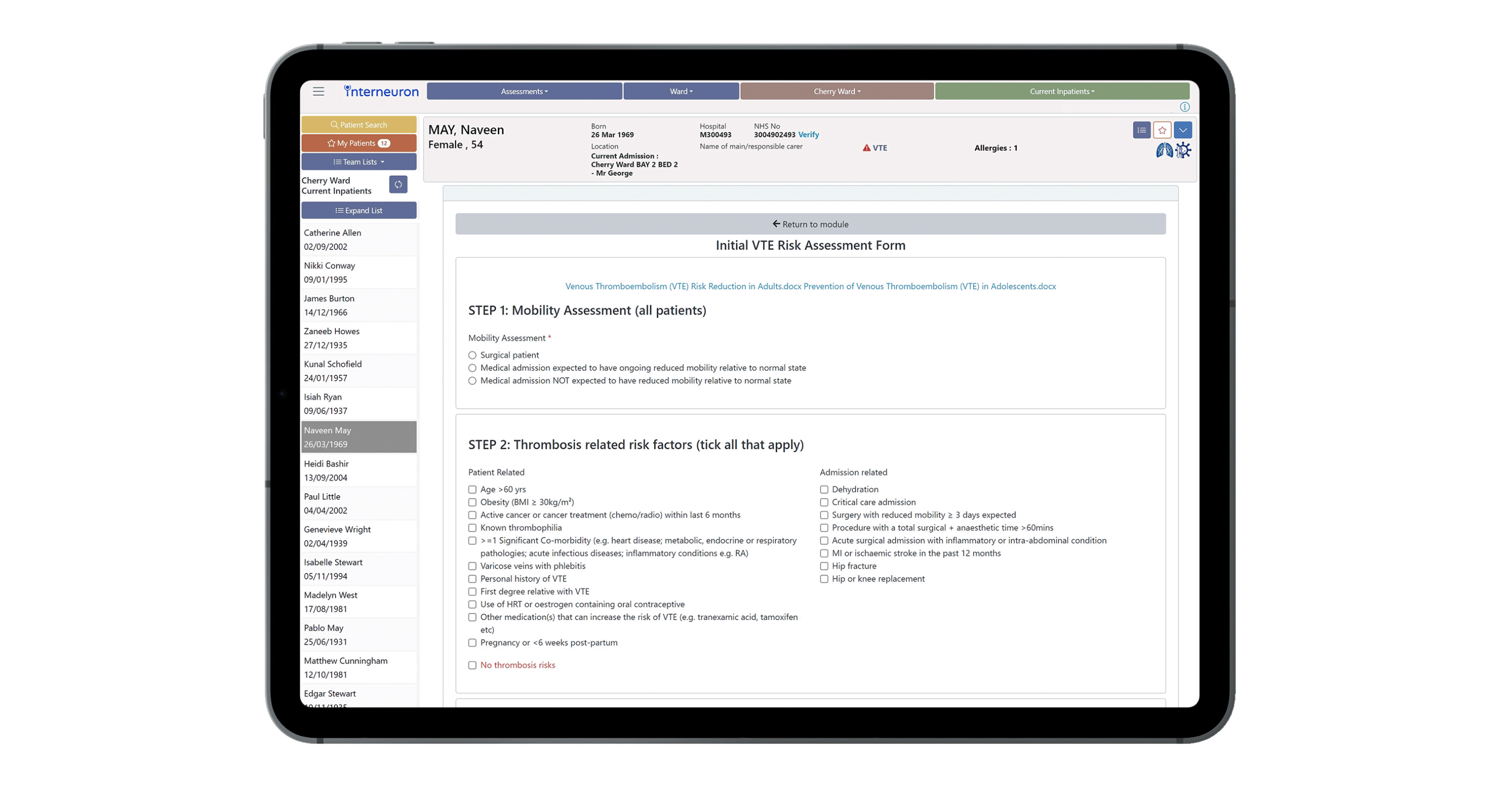Click the refresh list icon button
The image size is (1512, 792).
398,185
